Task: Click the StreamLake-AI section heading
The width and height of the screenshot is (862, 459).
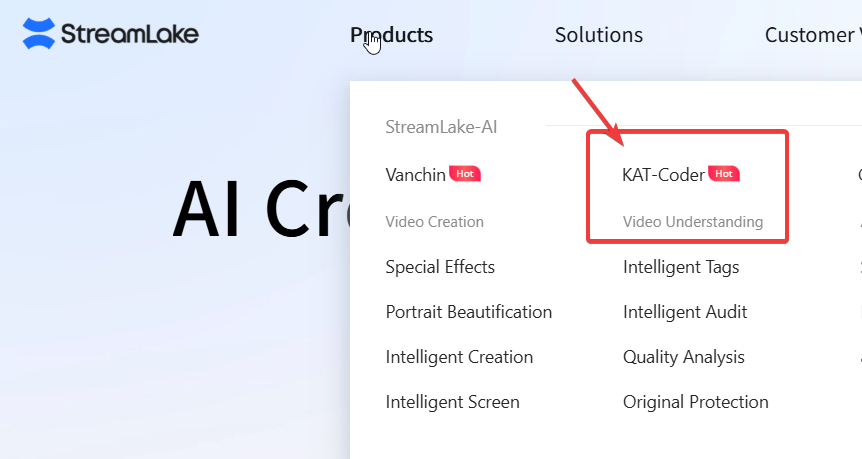Action: [441, 127]
